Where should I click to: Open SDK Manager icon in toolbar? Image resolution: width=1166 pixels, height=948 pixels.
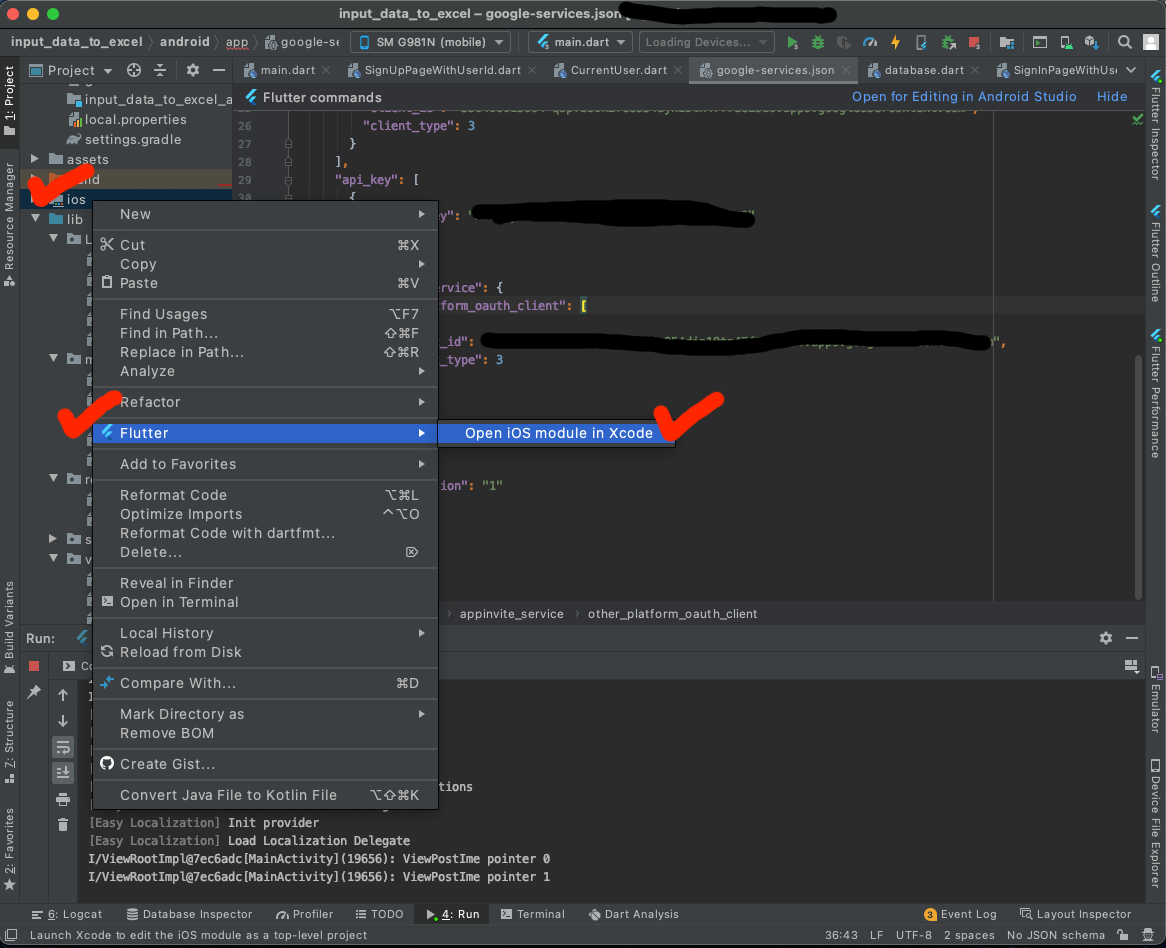coord(1091,42)
